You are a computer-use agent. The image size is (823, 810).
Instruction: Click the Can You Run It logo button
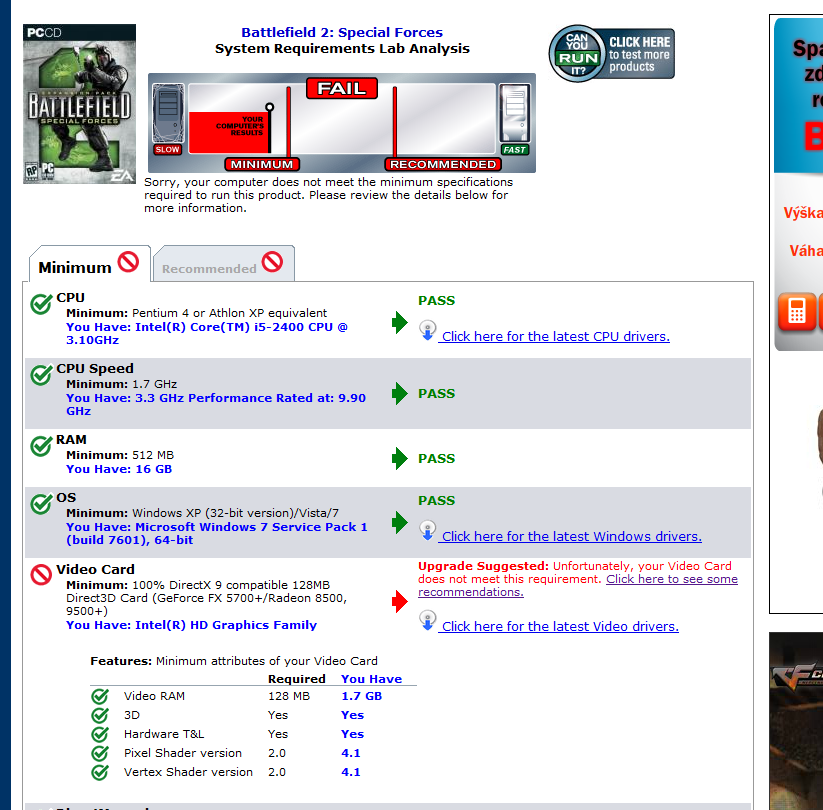pos(611,54)
